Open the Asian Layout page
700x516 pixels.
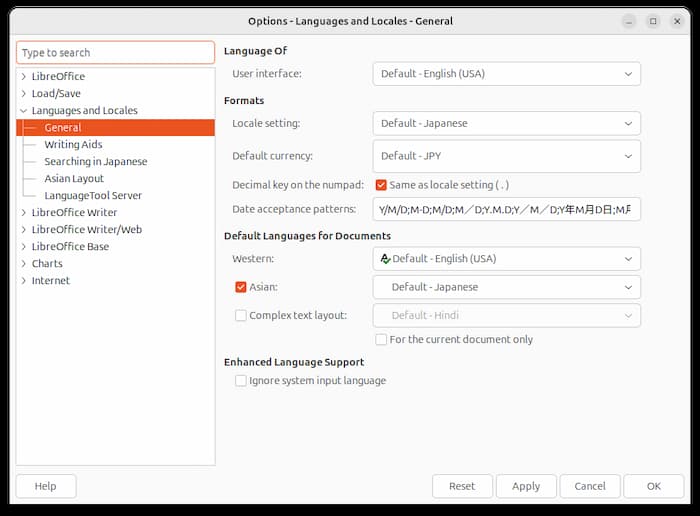74,179
